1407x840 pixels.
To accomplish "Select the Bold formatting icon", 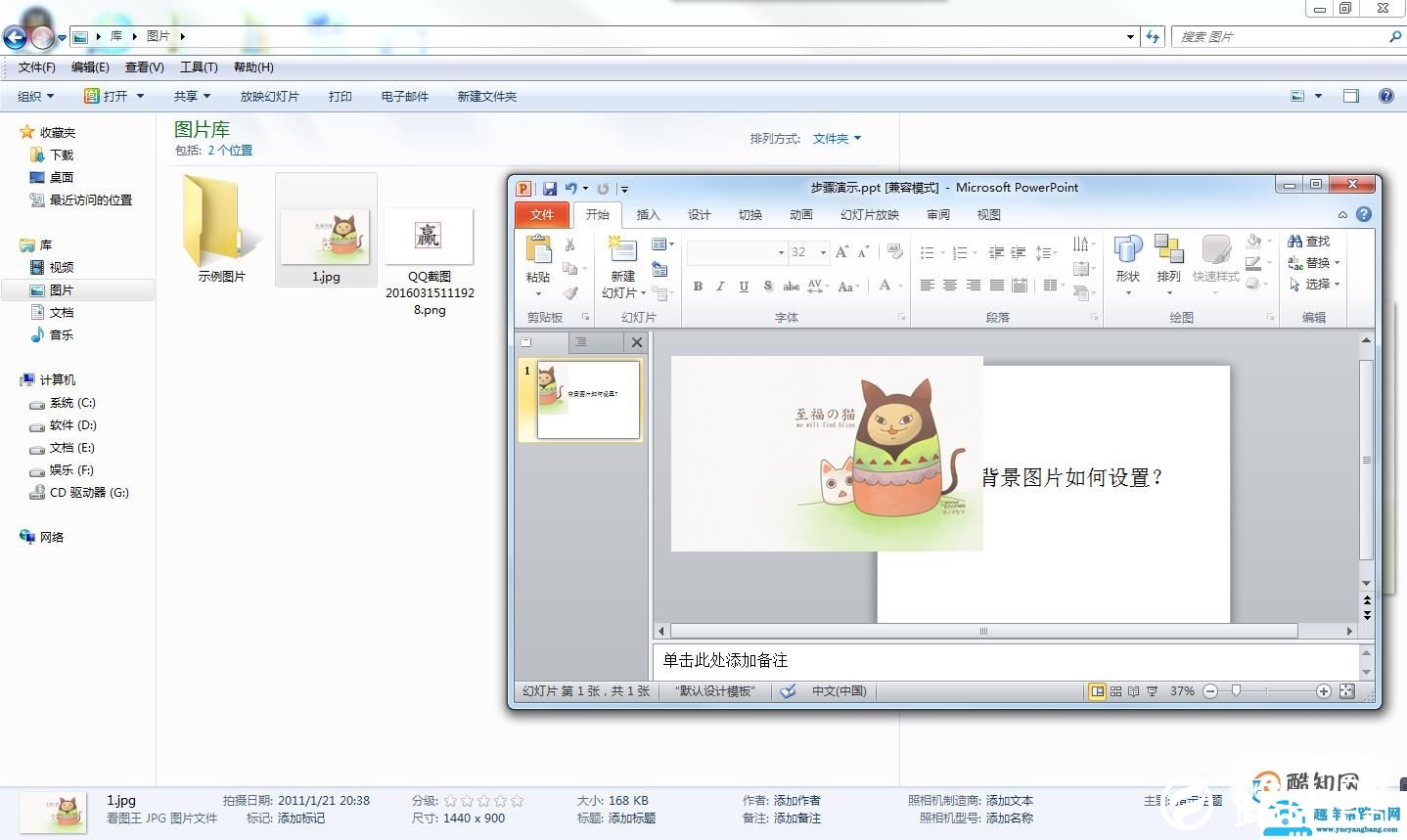I will [x=698, y=287].
